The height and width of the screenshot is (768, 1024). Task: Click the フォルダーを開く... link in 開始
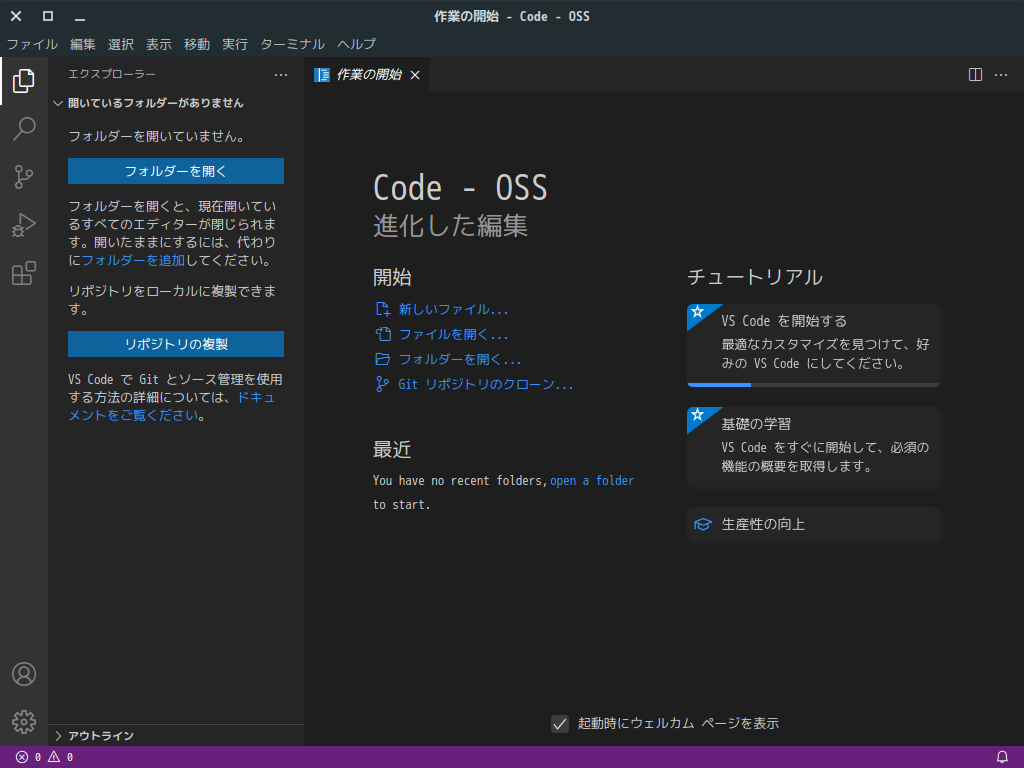pyautogui.click(x=460, y=359)
